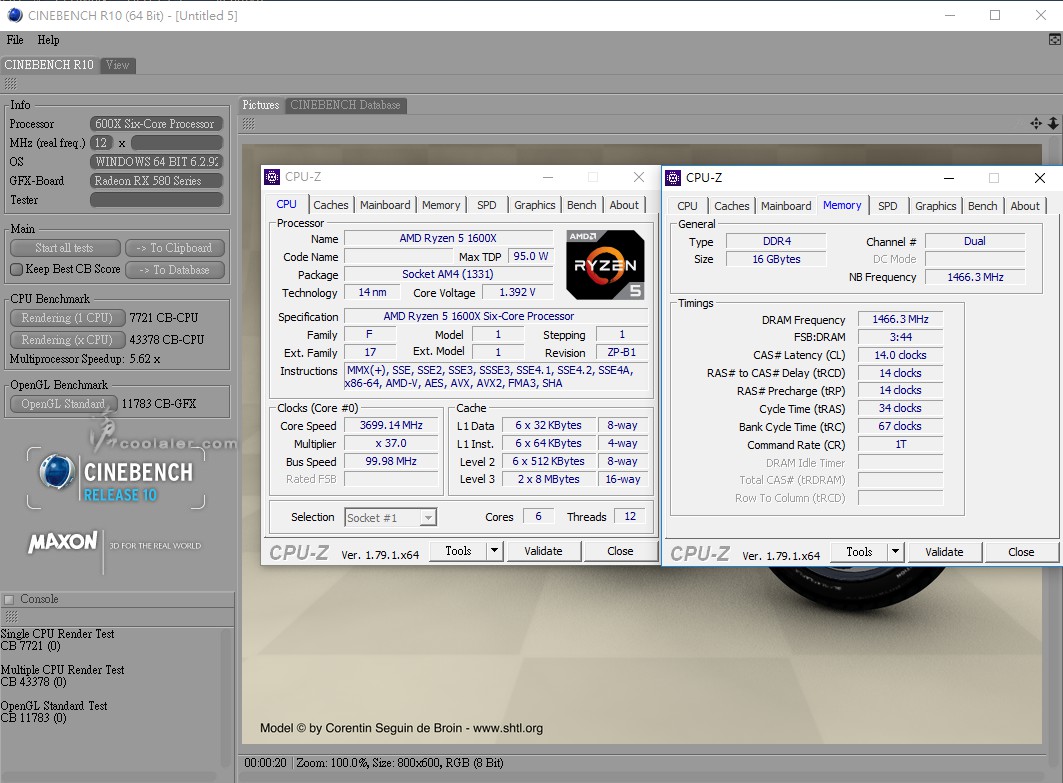Select the Pictures tab

pos(261,105)
